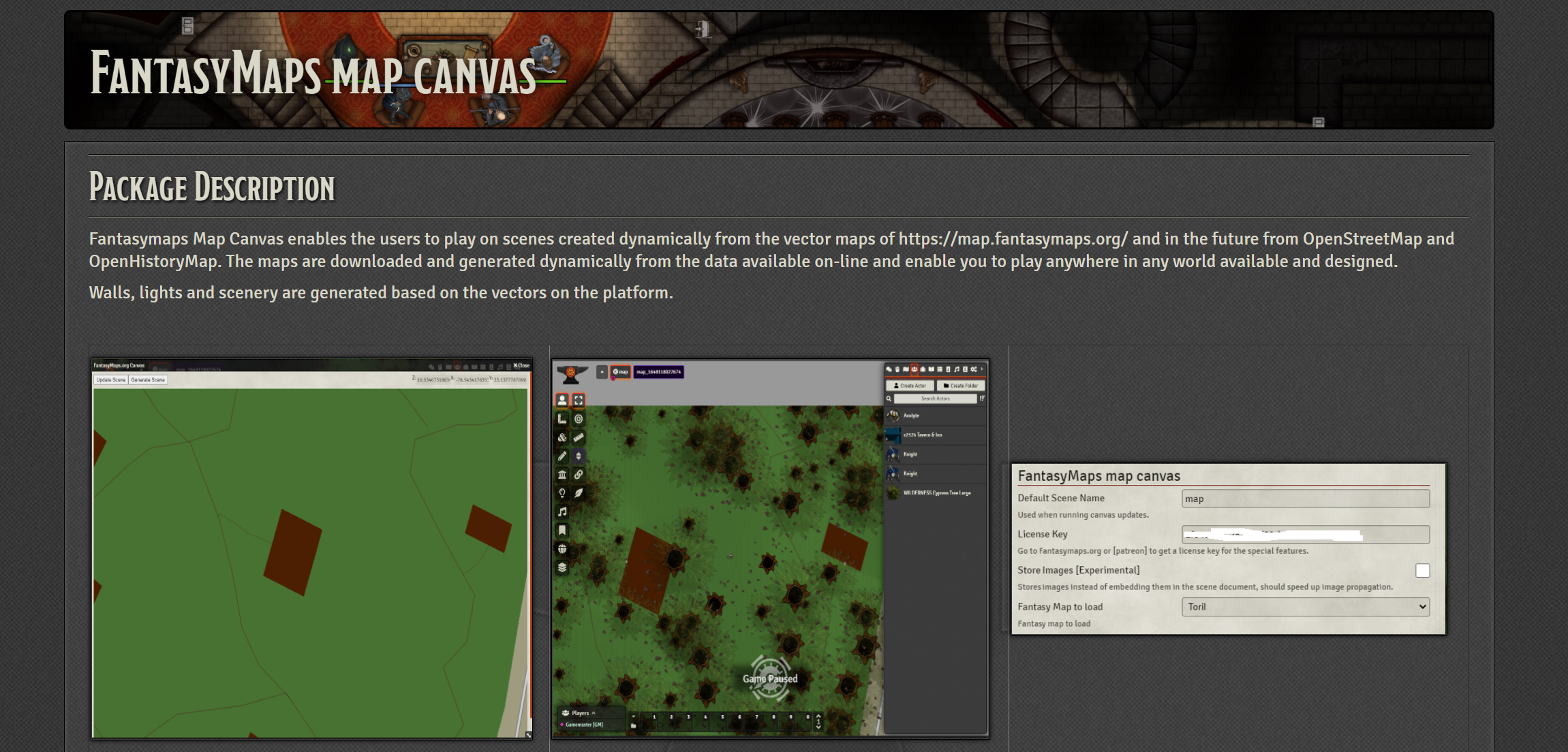This screenshot has height=752, width=1568.
Task: Click the macro directory folder icon
Action: pos(633,726)
